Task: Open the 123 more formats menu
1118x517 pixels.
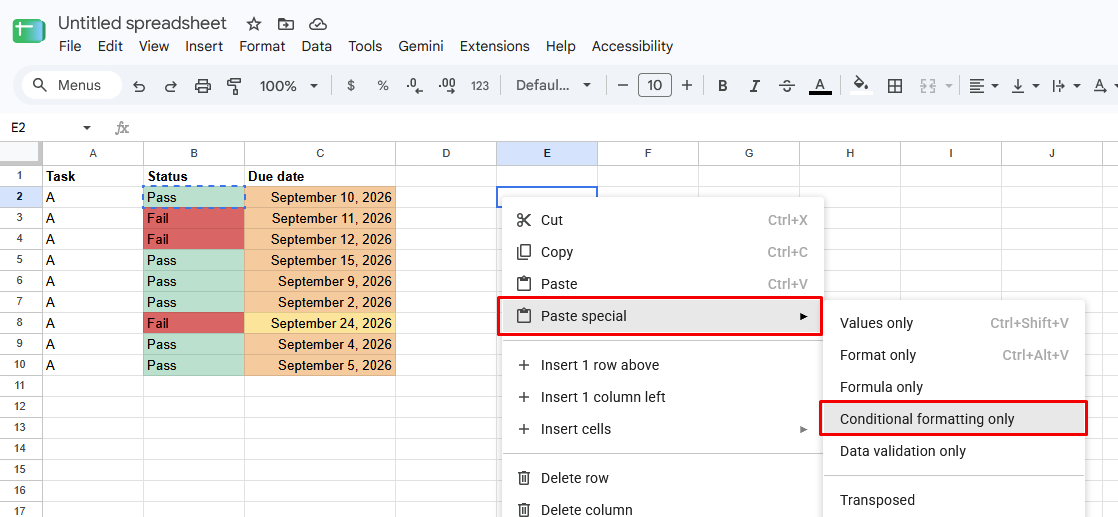Action: pyautogui.click(x=480, y=86)
